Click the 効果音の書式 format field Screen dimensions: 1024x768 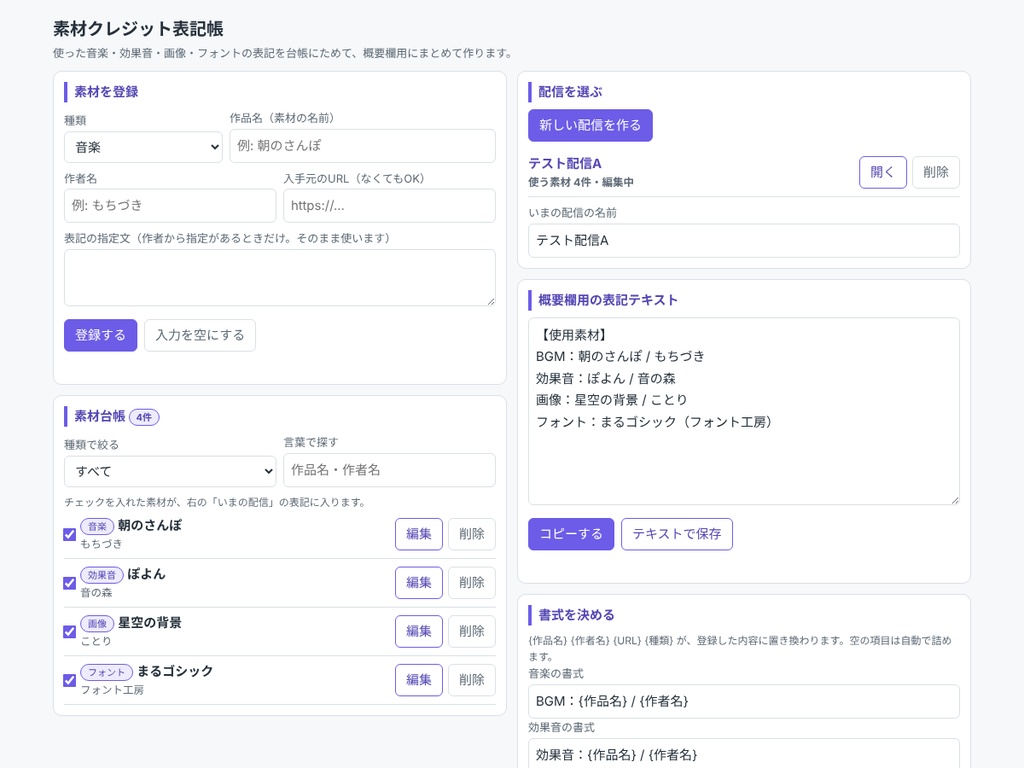pos(744,754)
